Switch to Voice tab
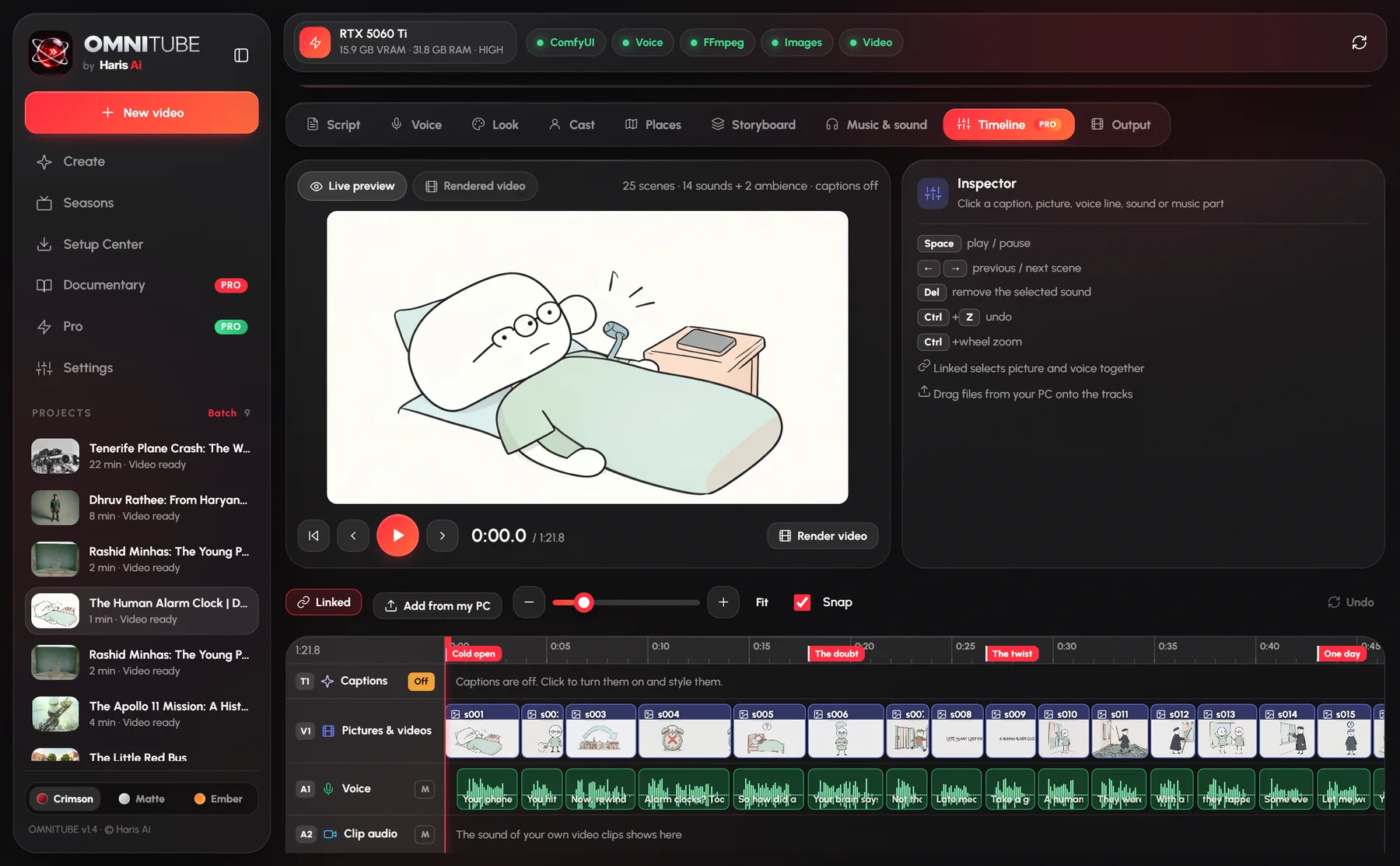The height and width of the screenshot is (866, 1400). [416, 124]
